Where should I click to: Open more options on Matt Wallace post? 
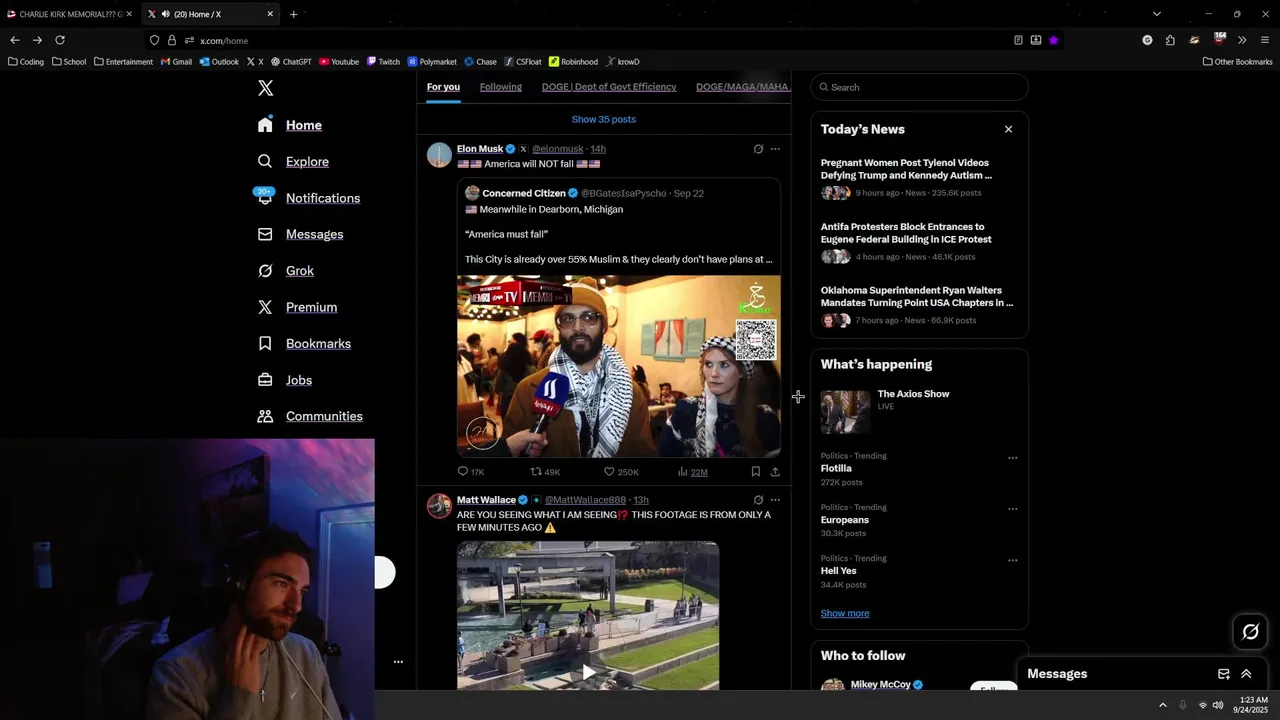[775, 500]
